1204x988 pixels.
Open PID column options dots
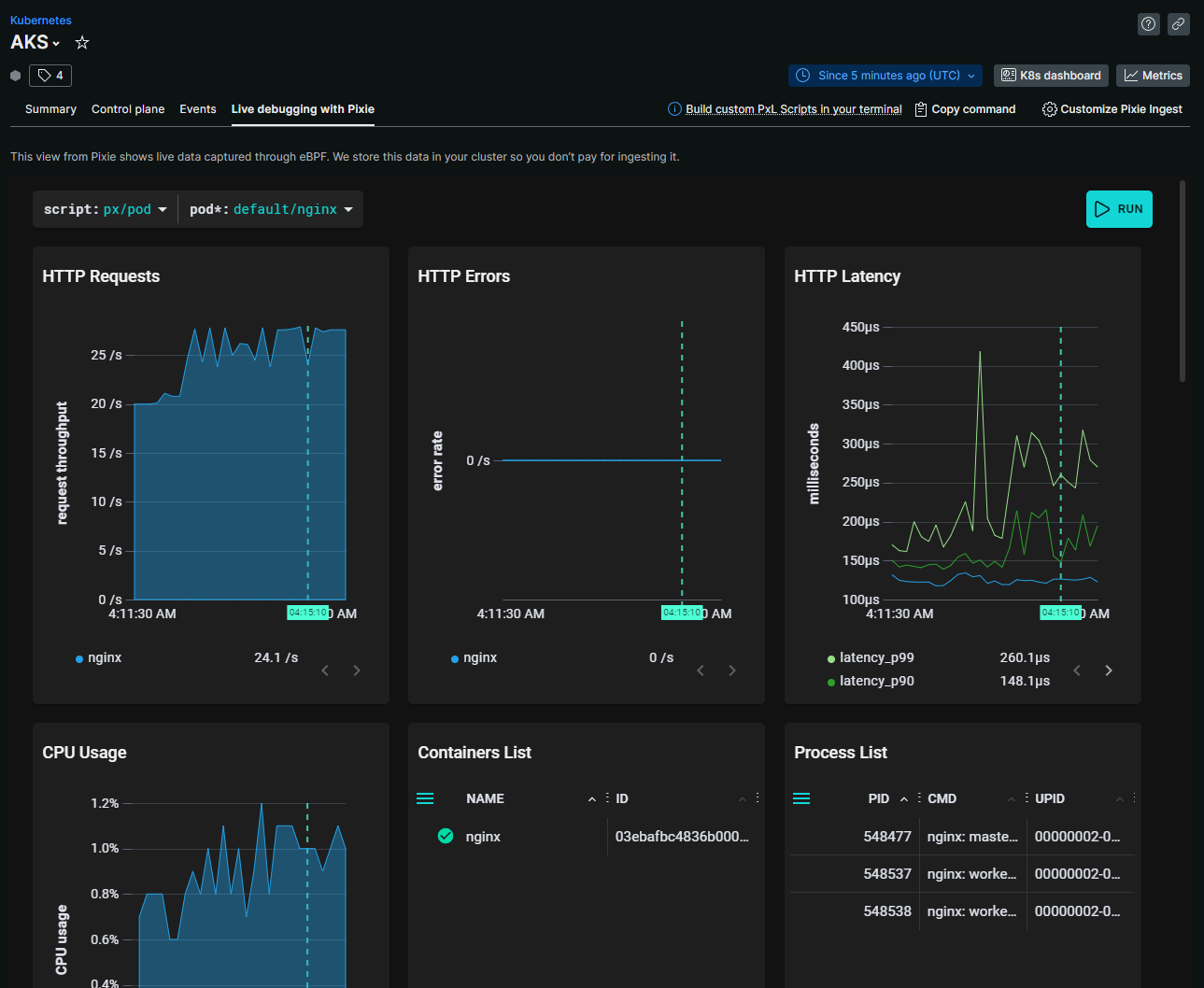point(919,798)
